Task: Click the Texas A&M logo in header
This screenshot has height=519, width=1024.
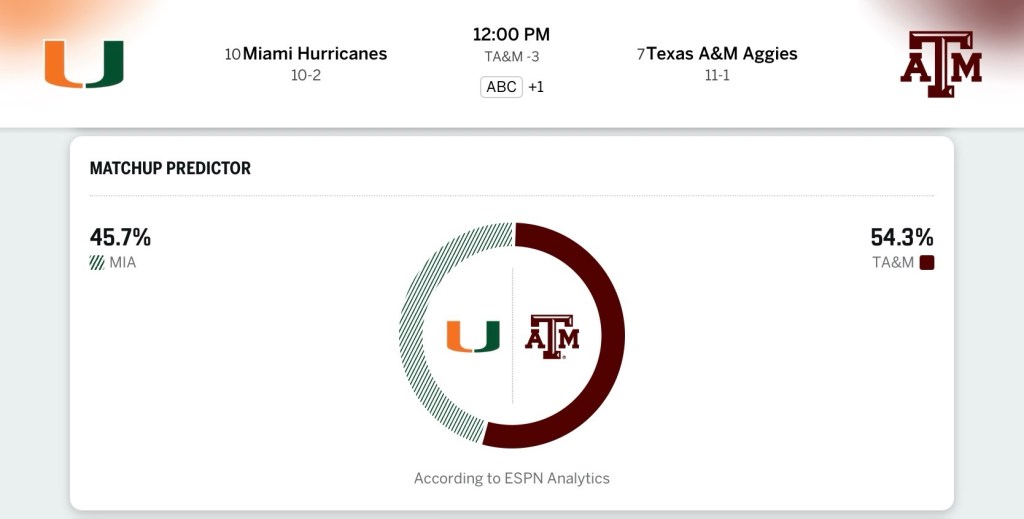Action: 941,64
